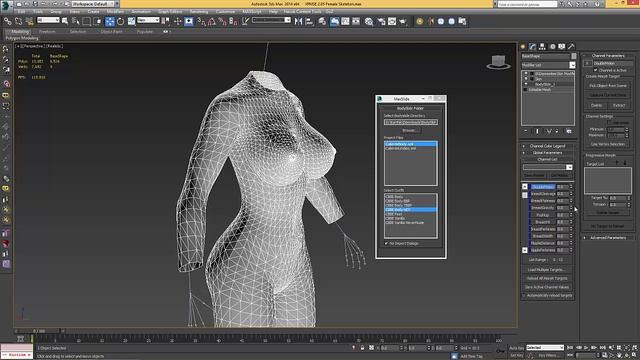Click the Target % spinner arrows

click(x=629, y=198)
